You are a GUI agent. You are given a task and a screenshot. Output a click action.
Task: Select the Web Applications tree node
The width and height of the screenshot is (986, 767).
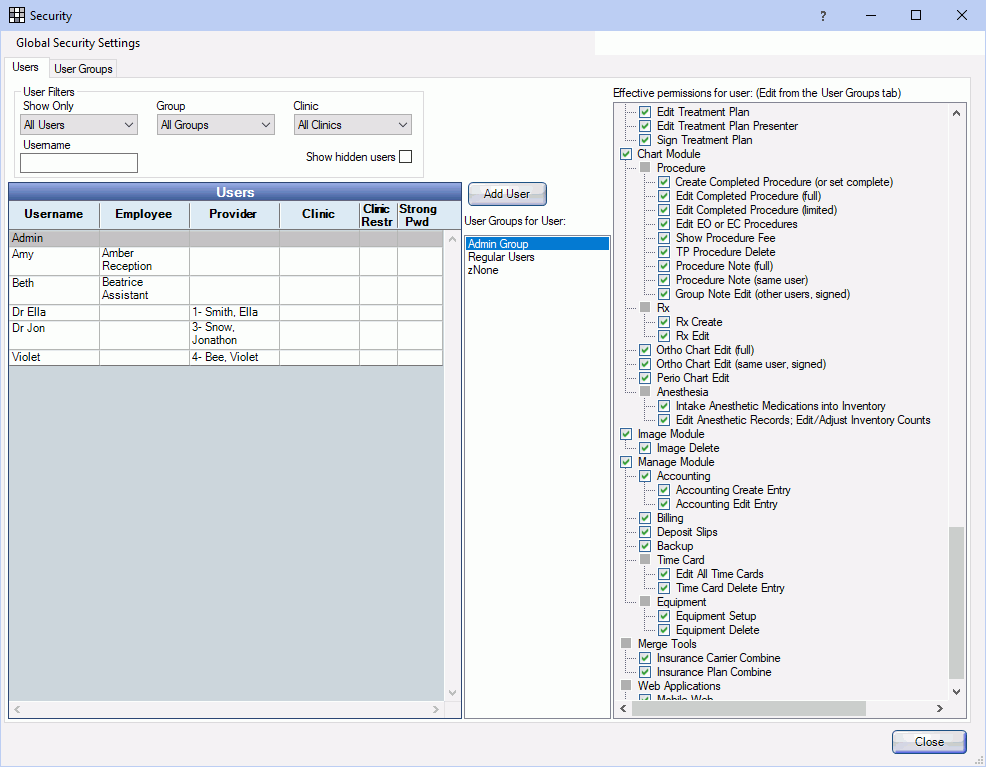coord(679,686)
